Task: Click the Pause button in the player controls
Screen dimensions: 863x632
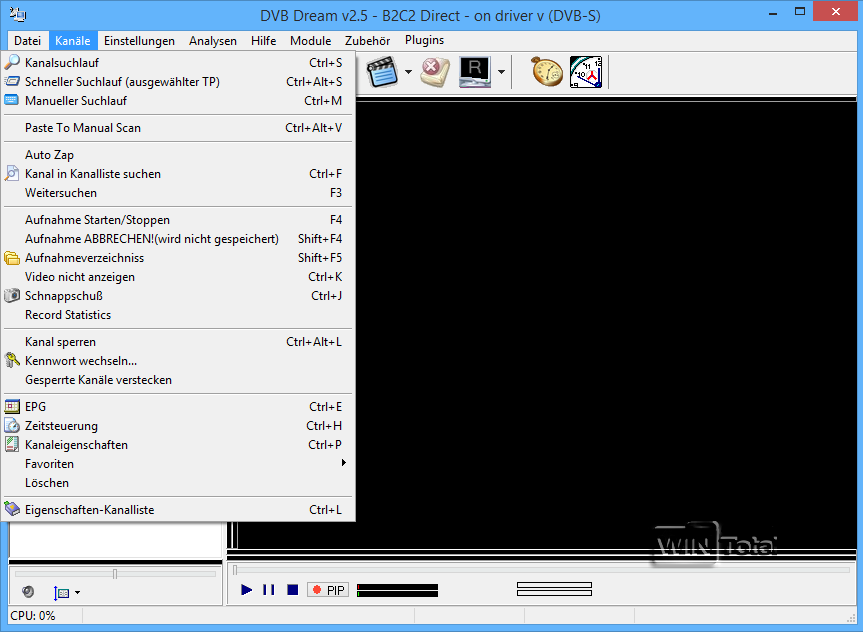Action: (x=269, y=590)
